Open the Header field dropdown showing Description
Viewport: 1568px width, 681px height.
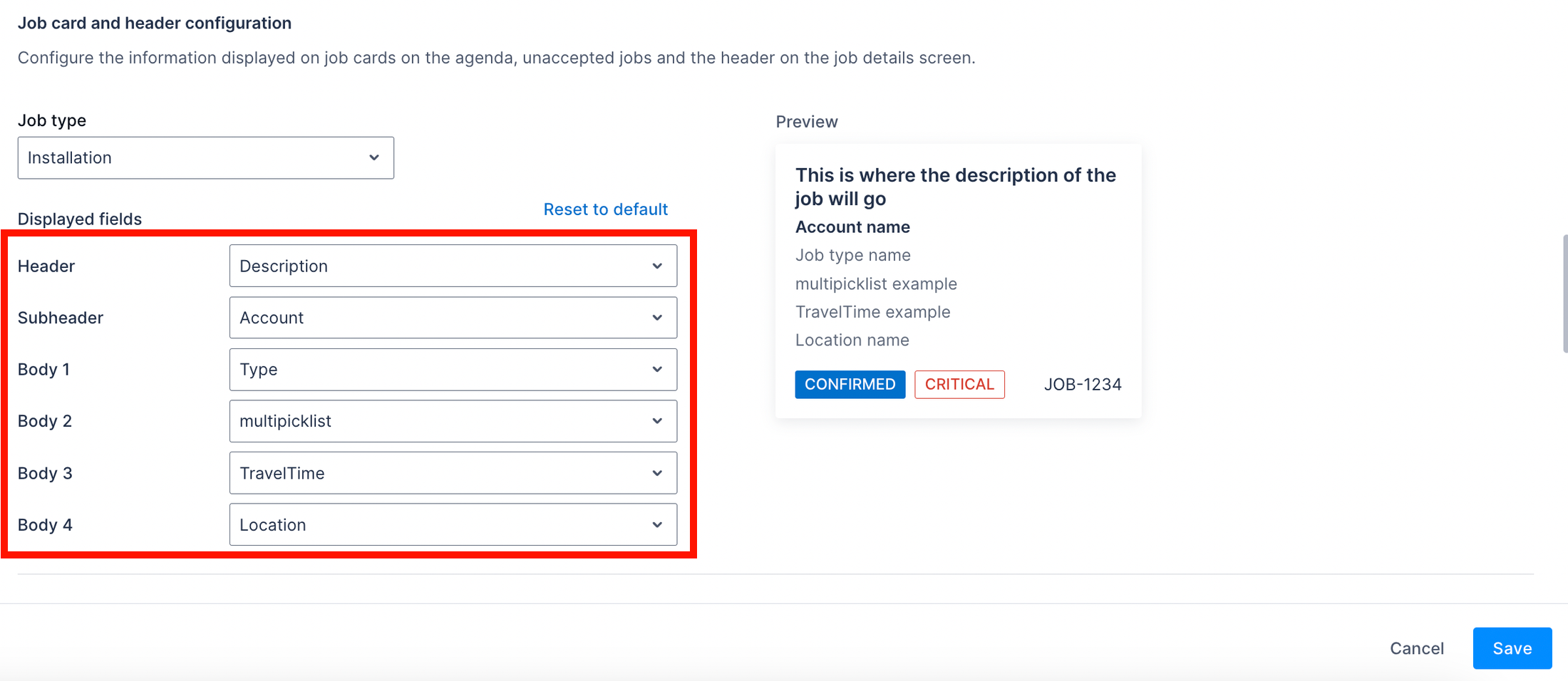pyautogui.click(x=453, y=266)
